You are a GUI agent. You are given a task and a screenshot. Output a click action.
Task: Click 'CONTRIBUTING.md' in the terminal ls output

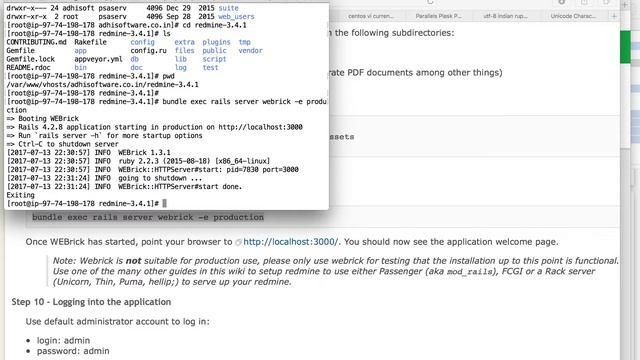[36, 42]
